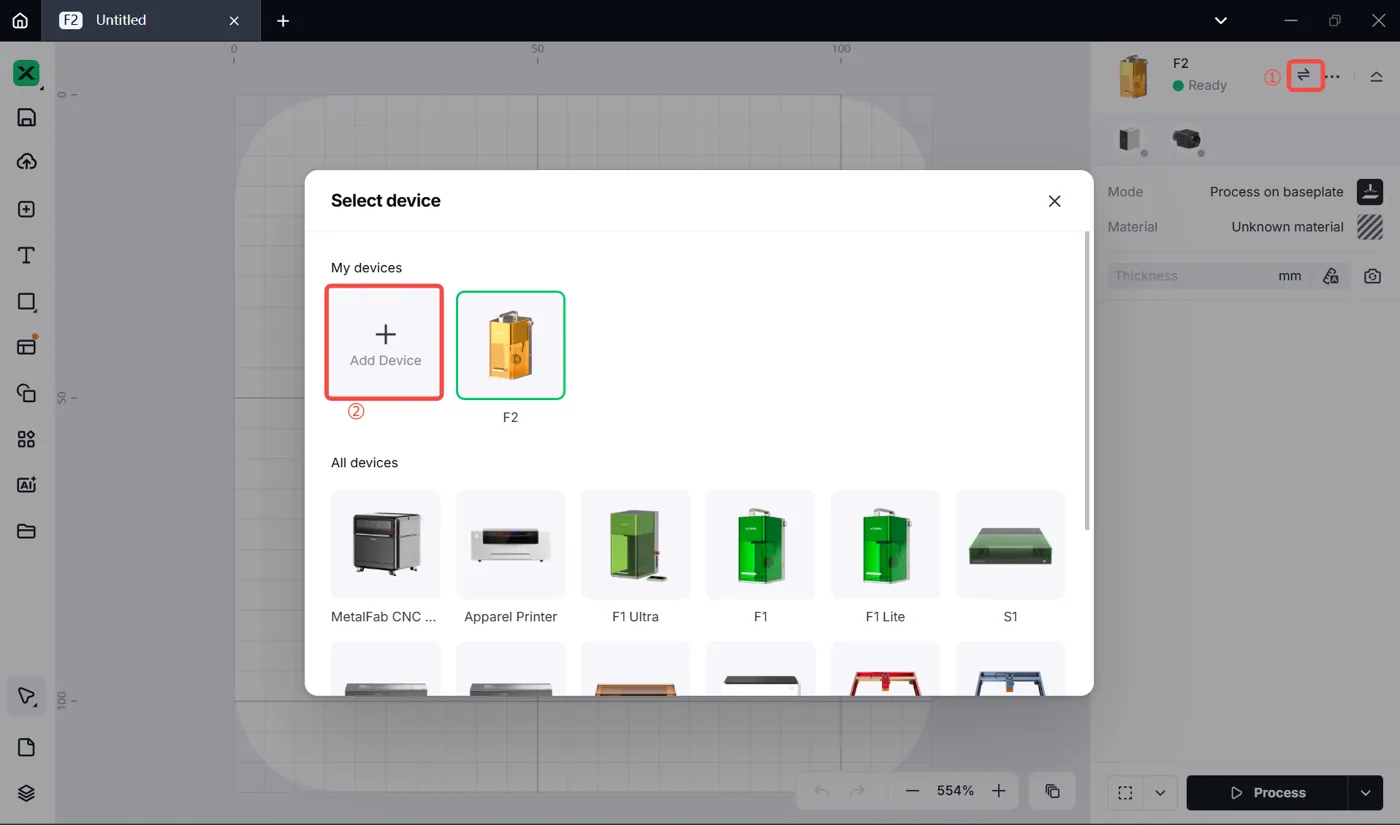
Task: Open the framing dropdown arrow
Action: pos(1160,793)
